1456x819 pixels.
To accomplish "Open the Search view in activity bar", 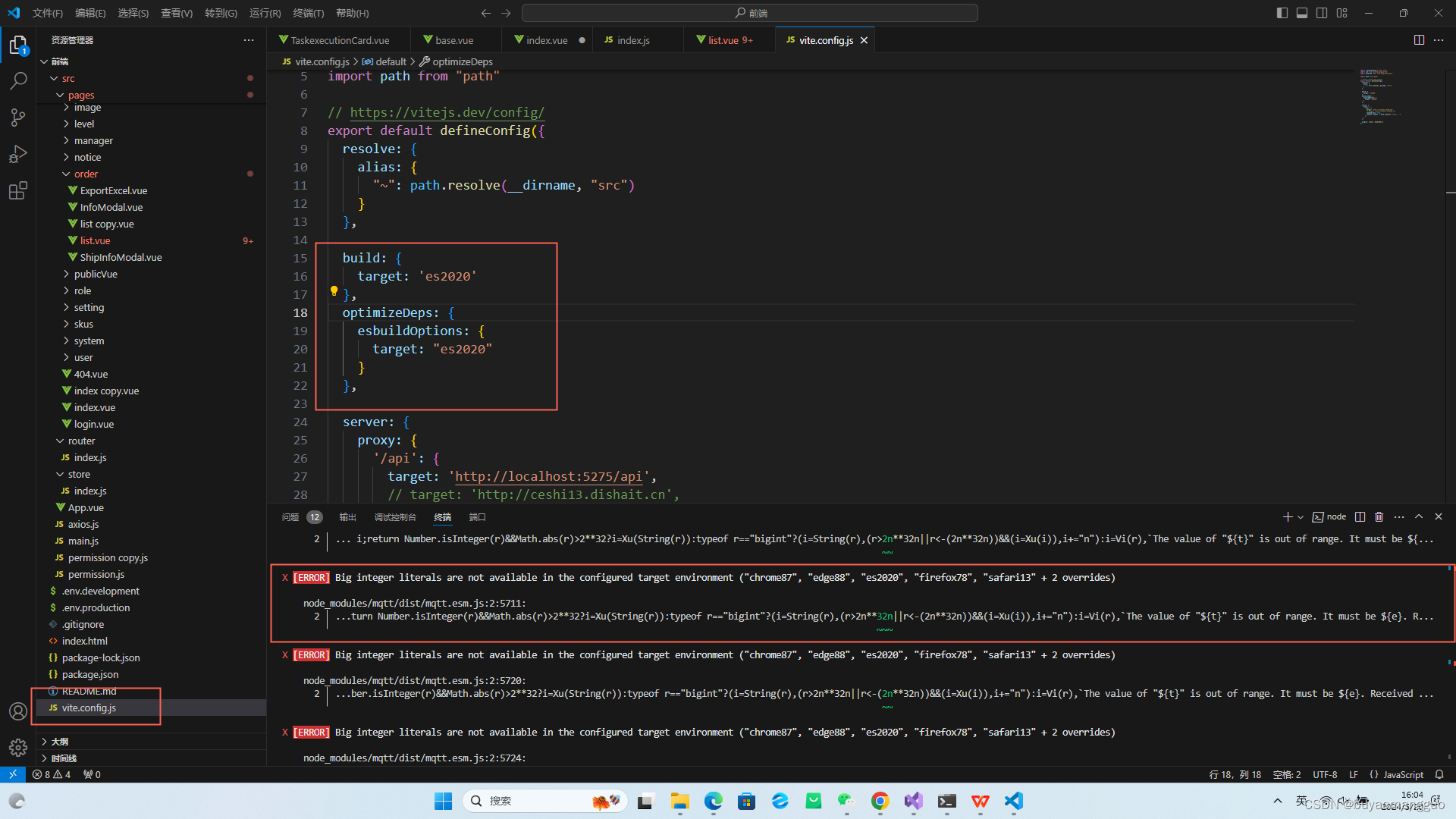I will click(x=18, y=80).
